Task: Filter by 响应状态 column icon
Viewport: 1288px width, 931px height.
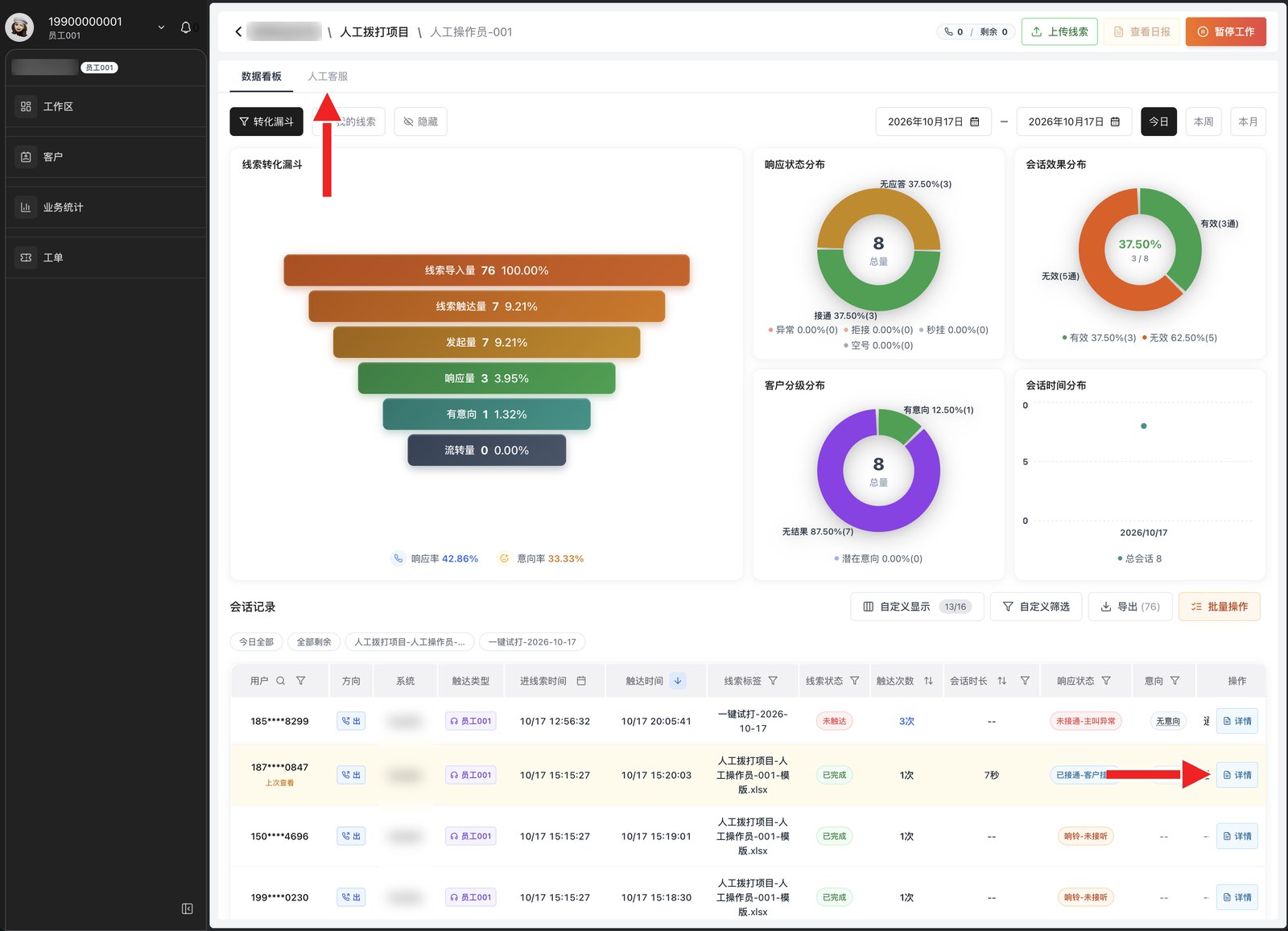Action: point(1106,681)
